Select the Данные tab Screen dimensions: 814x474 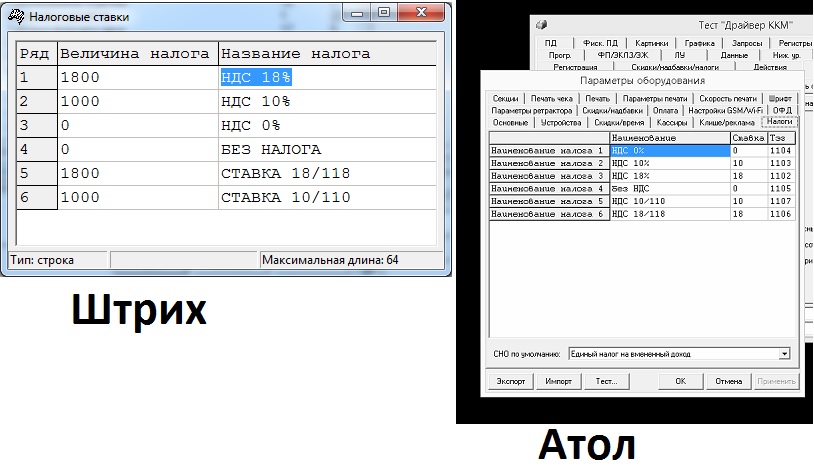click(x=734, y=55)
